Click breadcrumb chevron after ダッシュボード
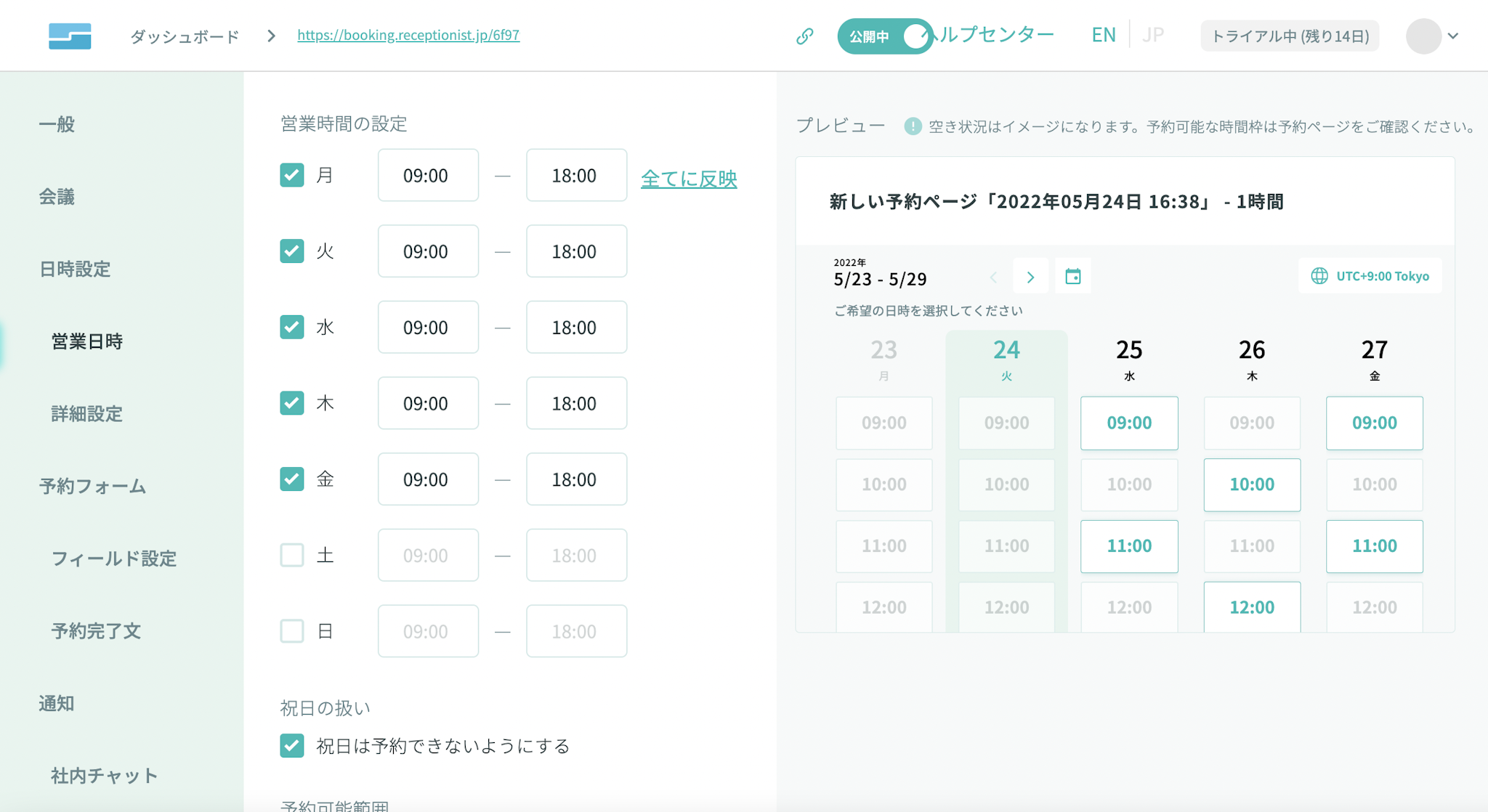 271,36
